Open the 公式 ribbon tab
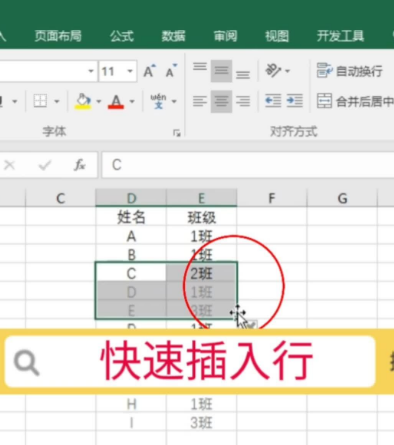Screen dimensions: 394x445 [122, 36]
